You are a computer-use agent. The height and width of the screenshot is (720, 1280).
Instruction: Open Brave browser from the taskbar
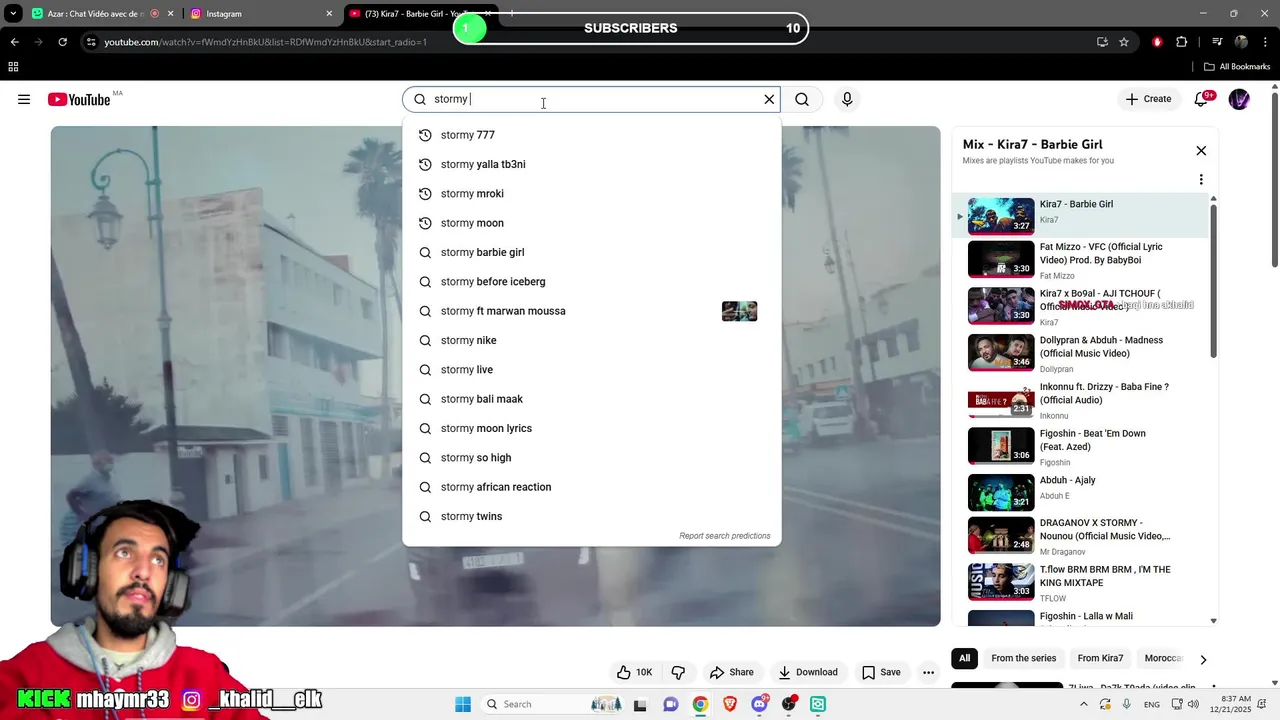pos(730,704)
